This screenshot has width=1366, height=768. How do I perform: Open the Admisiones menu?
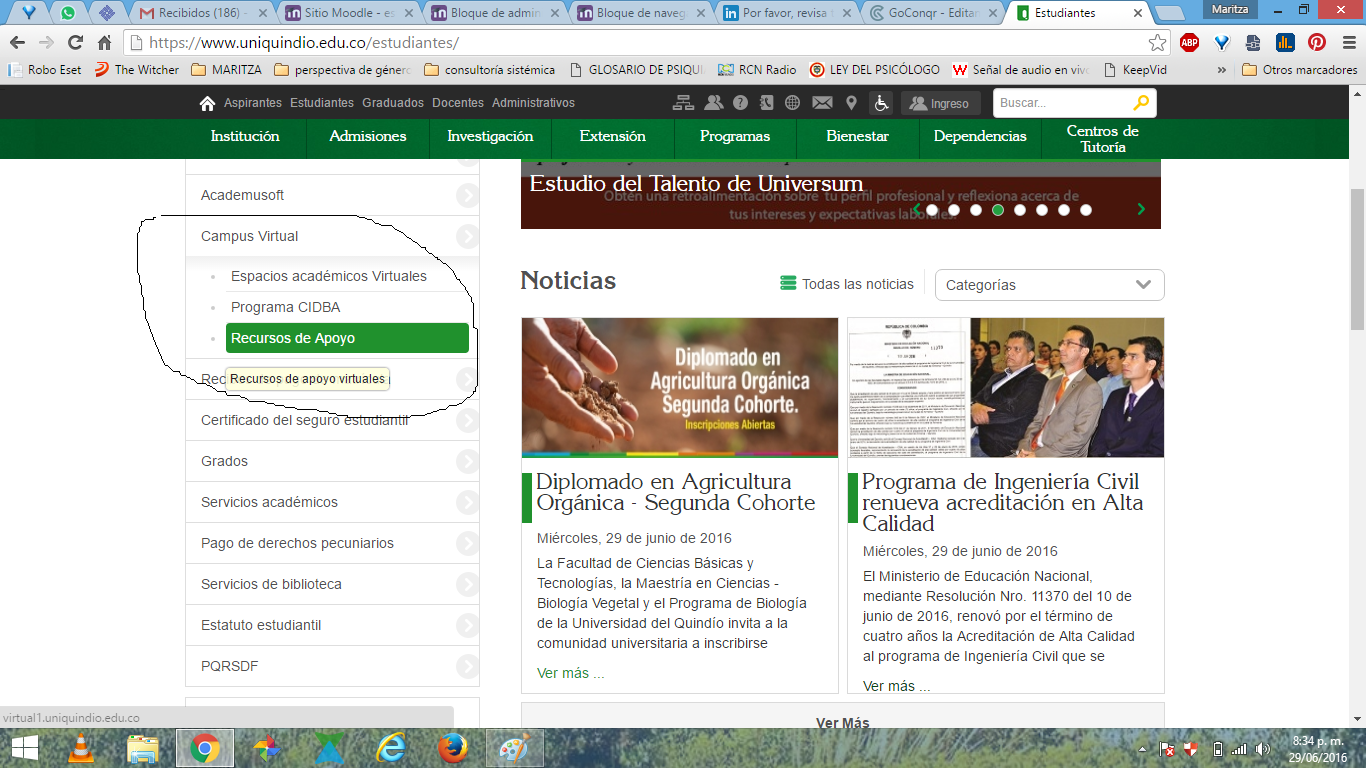pyautogui.click(x=368, y=136)
